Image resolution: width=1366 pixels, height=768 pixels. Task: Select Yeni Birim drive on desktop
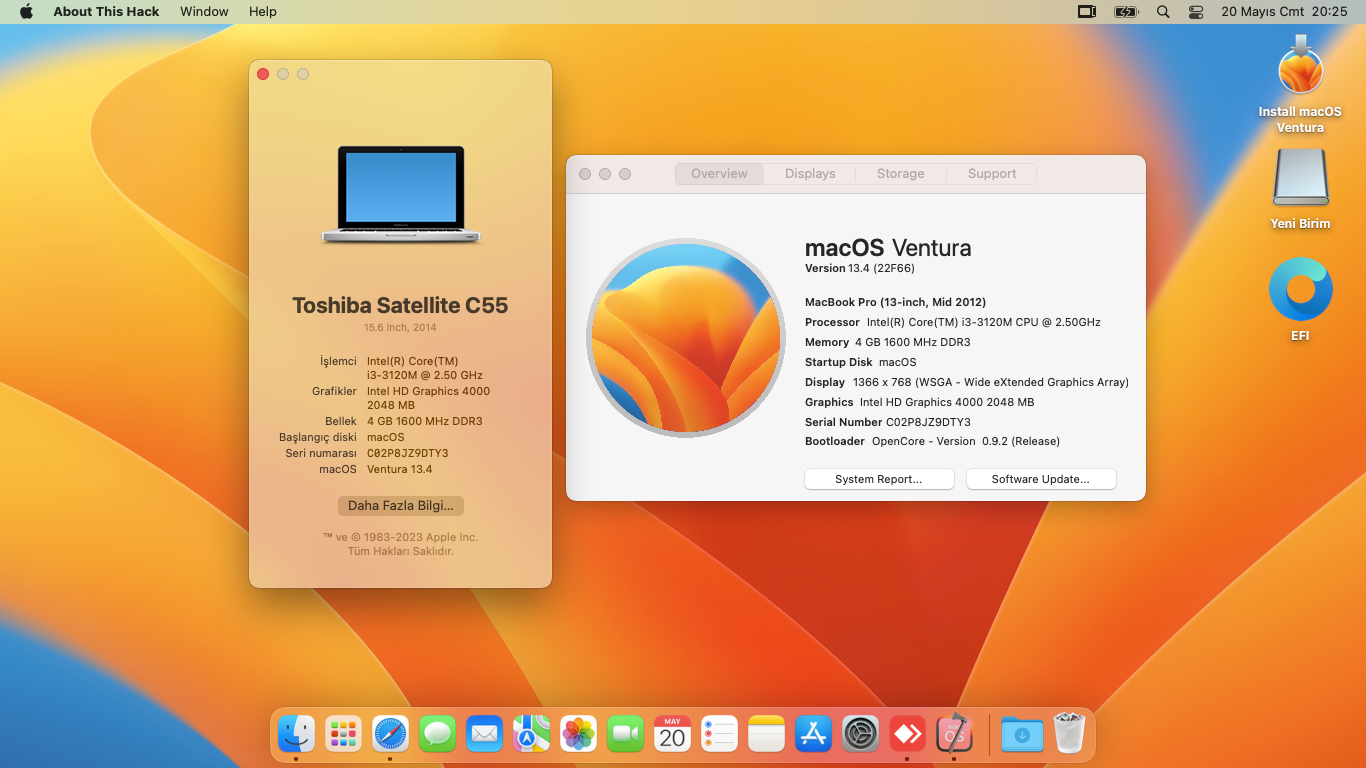click(x=1300, y=190)
